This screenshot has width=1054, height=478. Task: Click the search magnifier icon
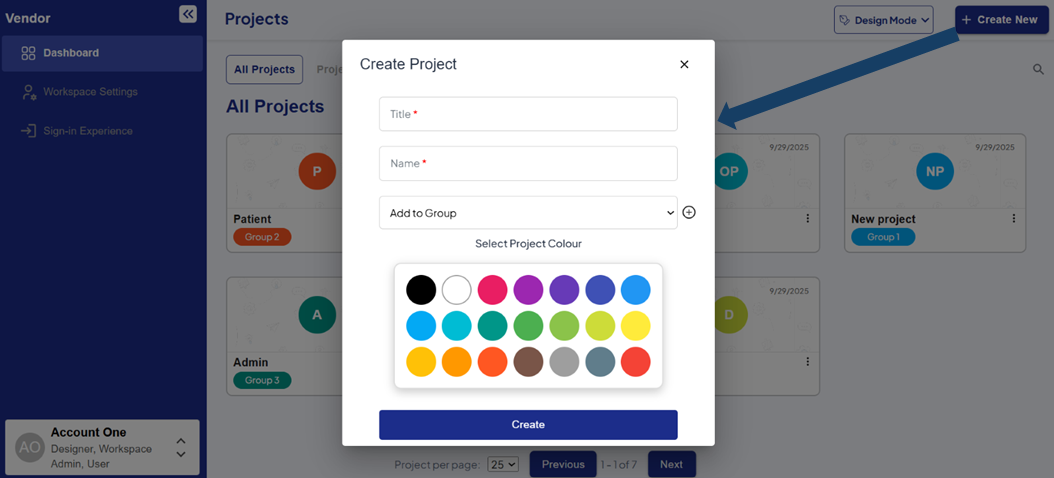tap(1038, 69)
